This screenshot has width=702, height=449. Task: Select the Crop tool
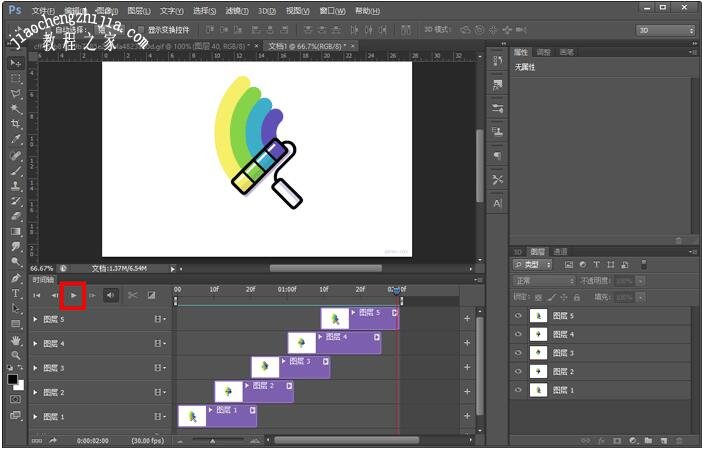pyautogui.click(x=16, y=123)
